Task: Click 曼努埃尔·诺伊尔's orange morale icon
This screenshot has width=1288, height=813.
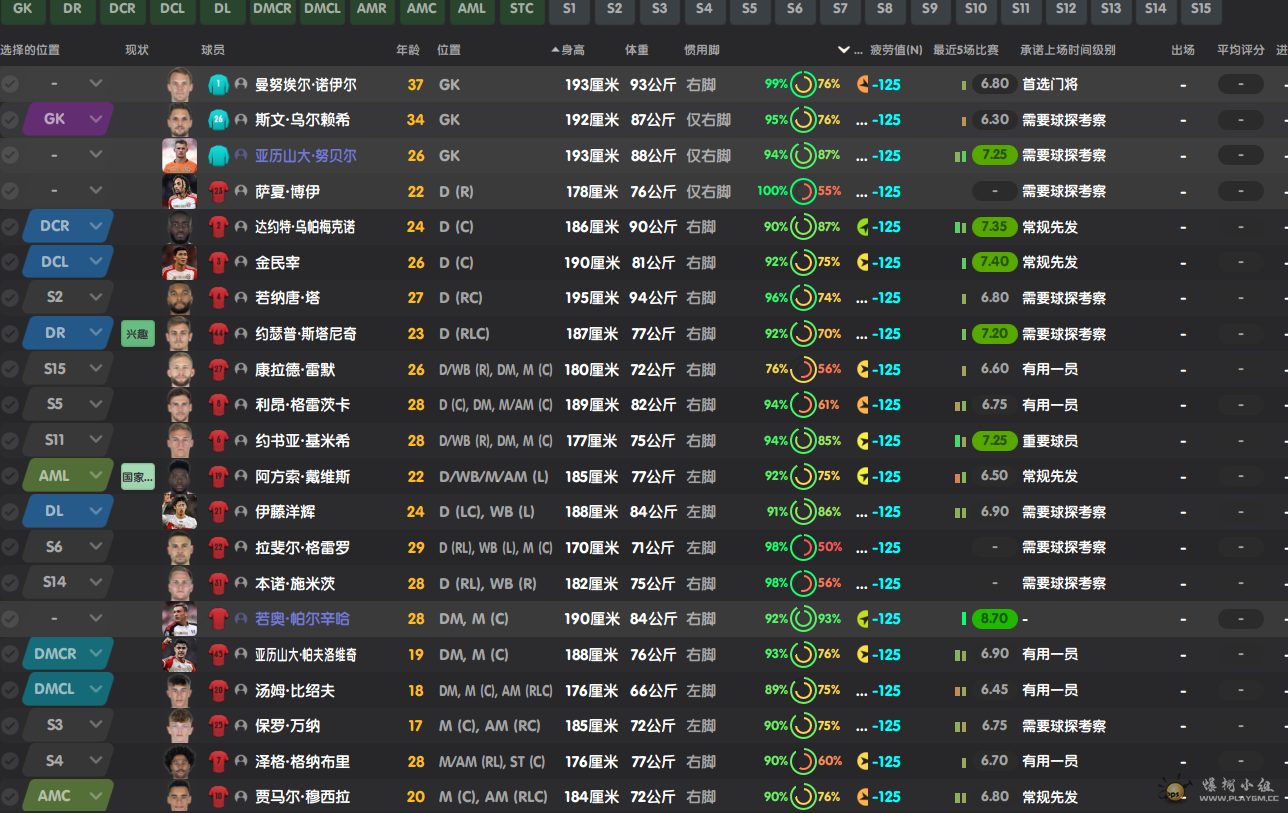Action: [x=863, y=85]
